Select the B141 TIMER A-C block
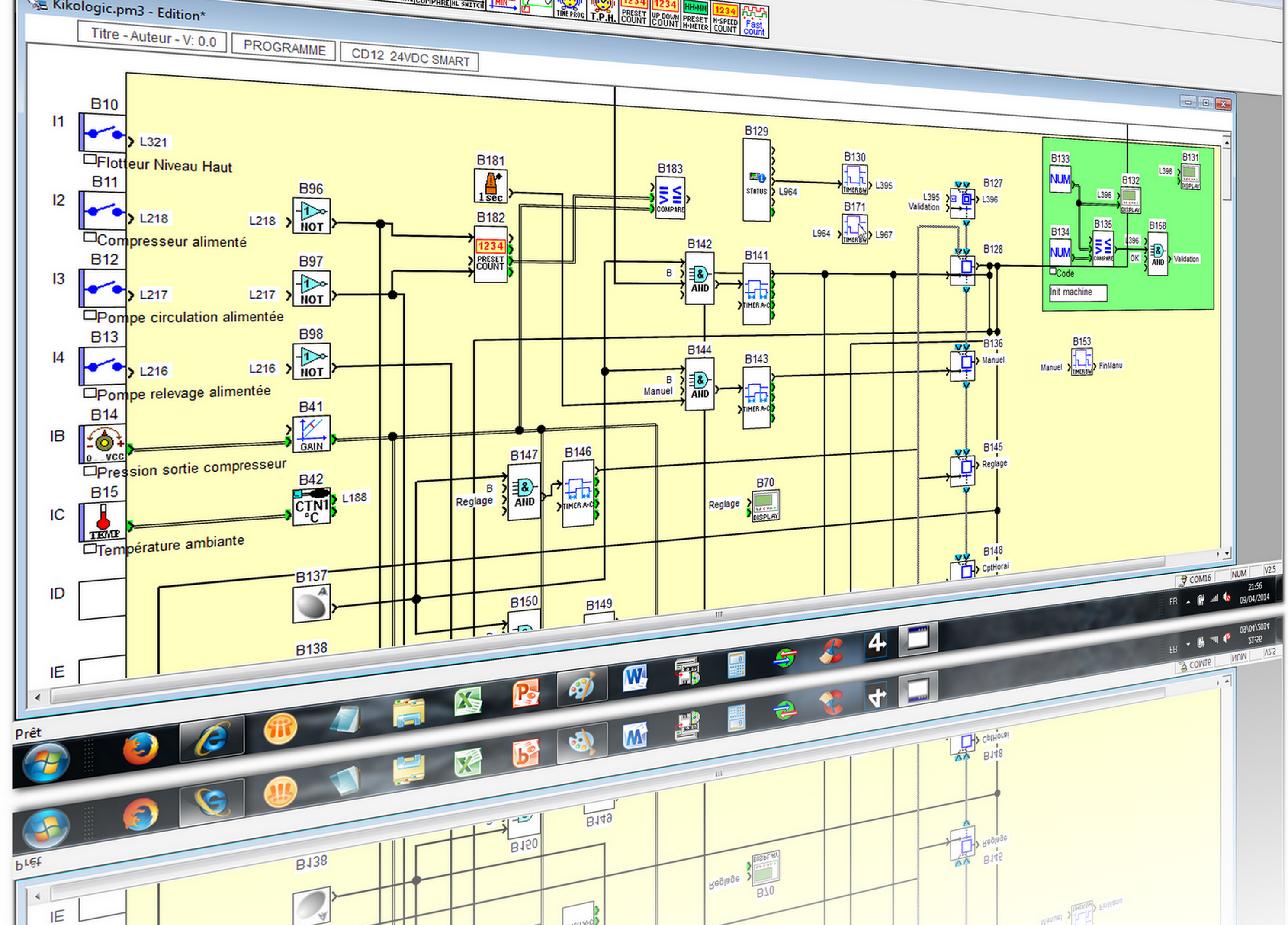Viewport: 1288px width, 925px height. (757, 294)
